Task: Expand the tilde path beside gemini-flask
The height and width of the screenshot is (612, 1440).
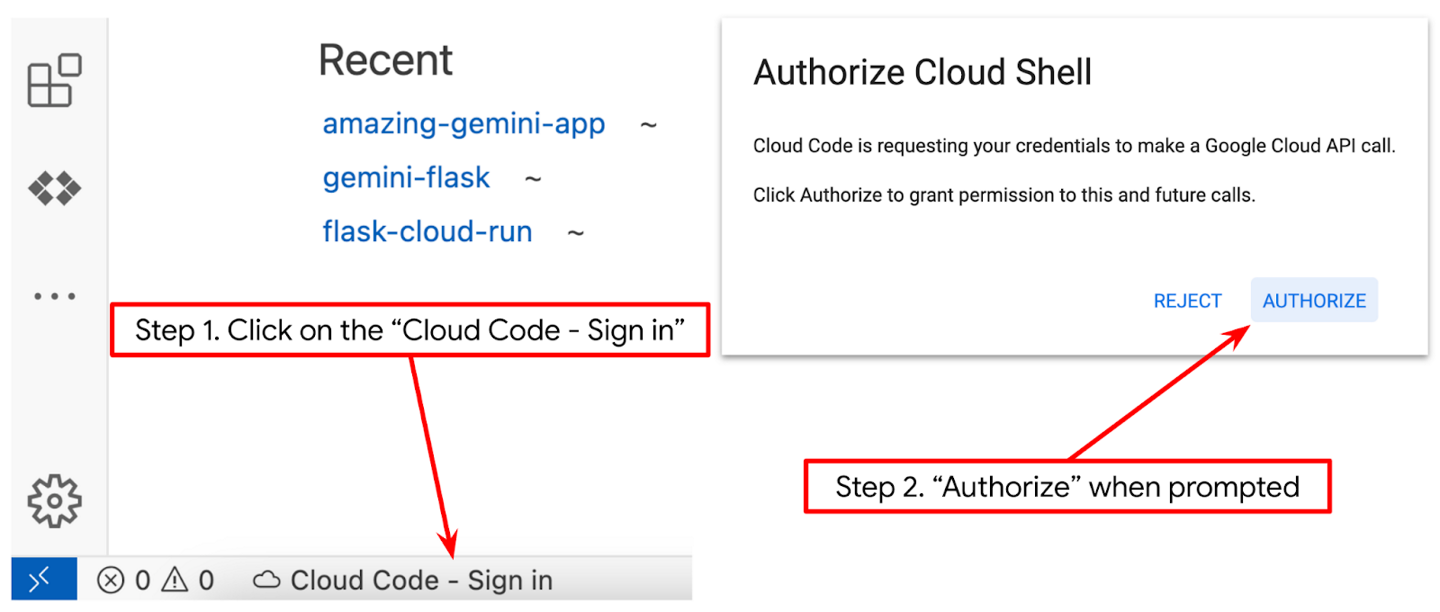Action: click(532, 177)
